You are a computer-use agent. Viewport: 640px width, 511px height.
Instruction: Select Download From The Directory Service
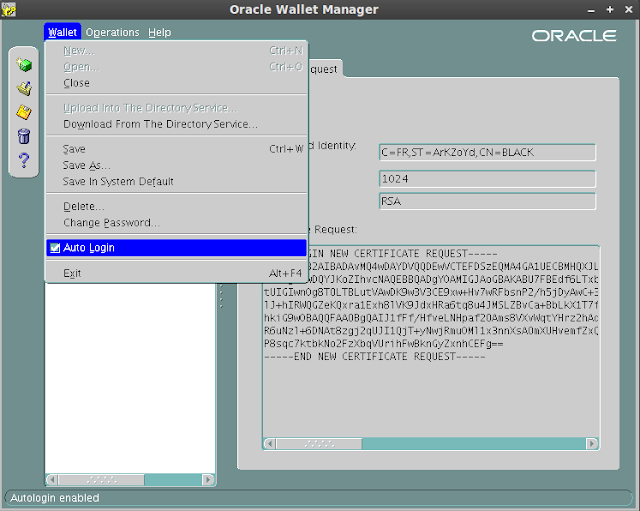coord(176,124)
